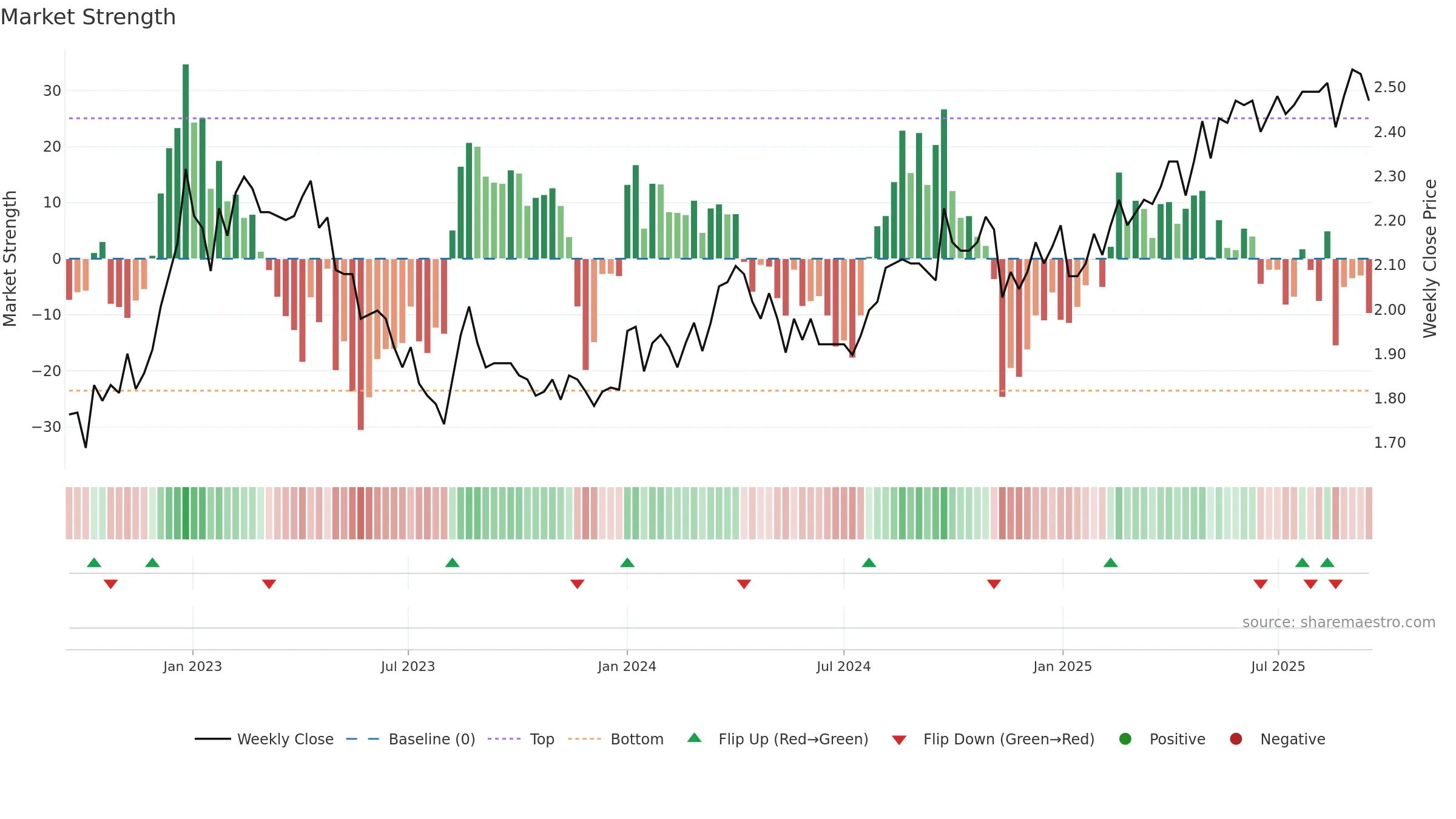Click the Market Strength chart title
1456x819 pixels.
click(88, 17)
